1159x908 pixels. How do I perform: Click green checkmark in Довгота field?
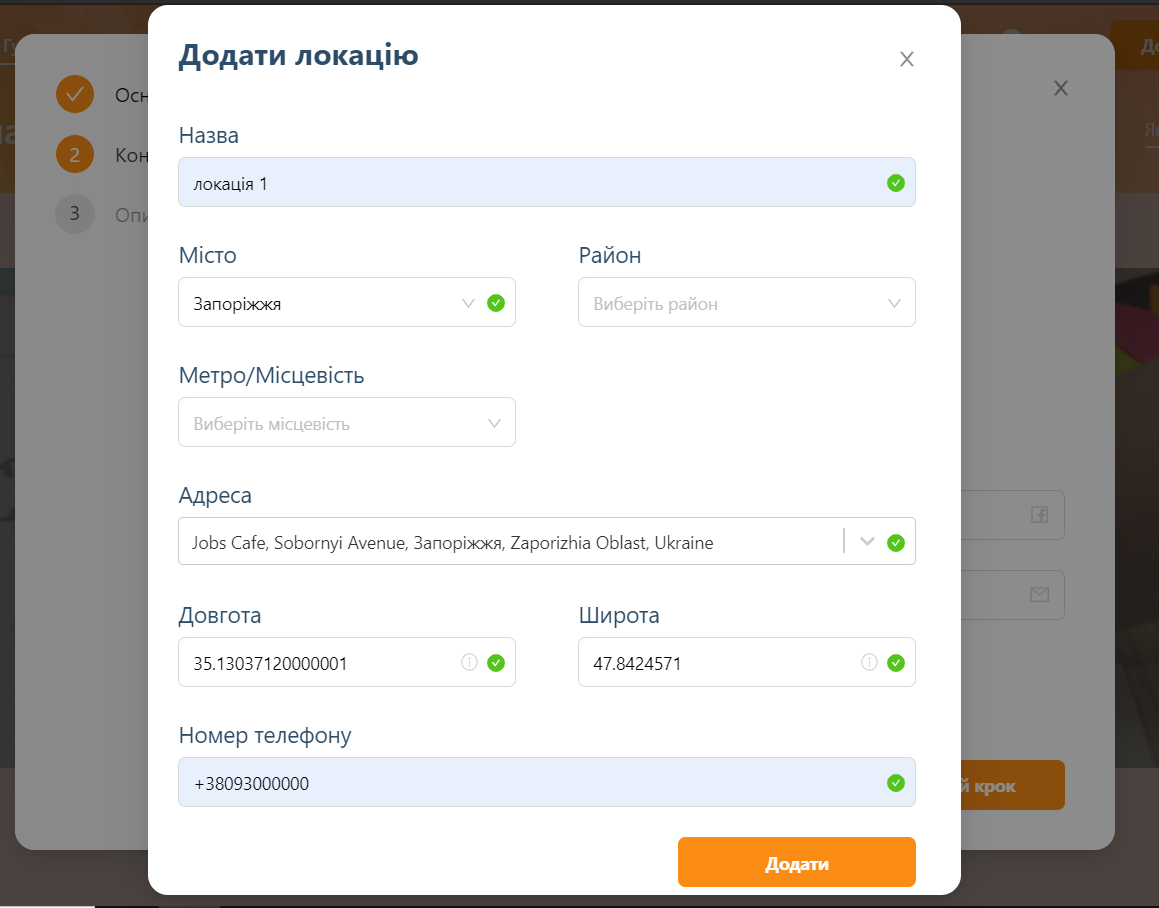pos(496,663)
